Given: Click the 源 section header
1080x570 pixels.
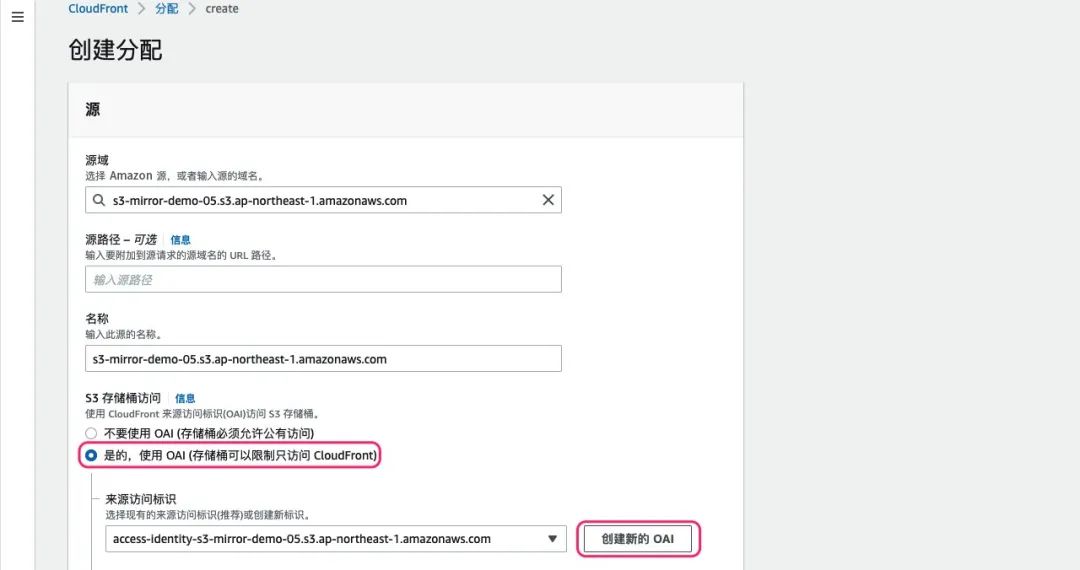Looking at the screenshot, I should point(92,109).
